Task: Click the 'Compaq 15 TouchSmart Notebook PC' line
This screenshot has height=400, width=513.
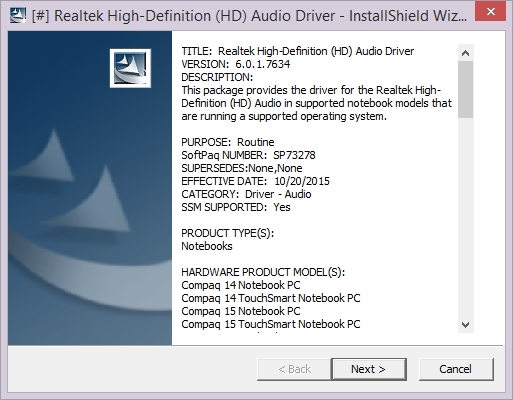Action: point(271,324)
